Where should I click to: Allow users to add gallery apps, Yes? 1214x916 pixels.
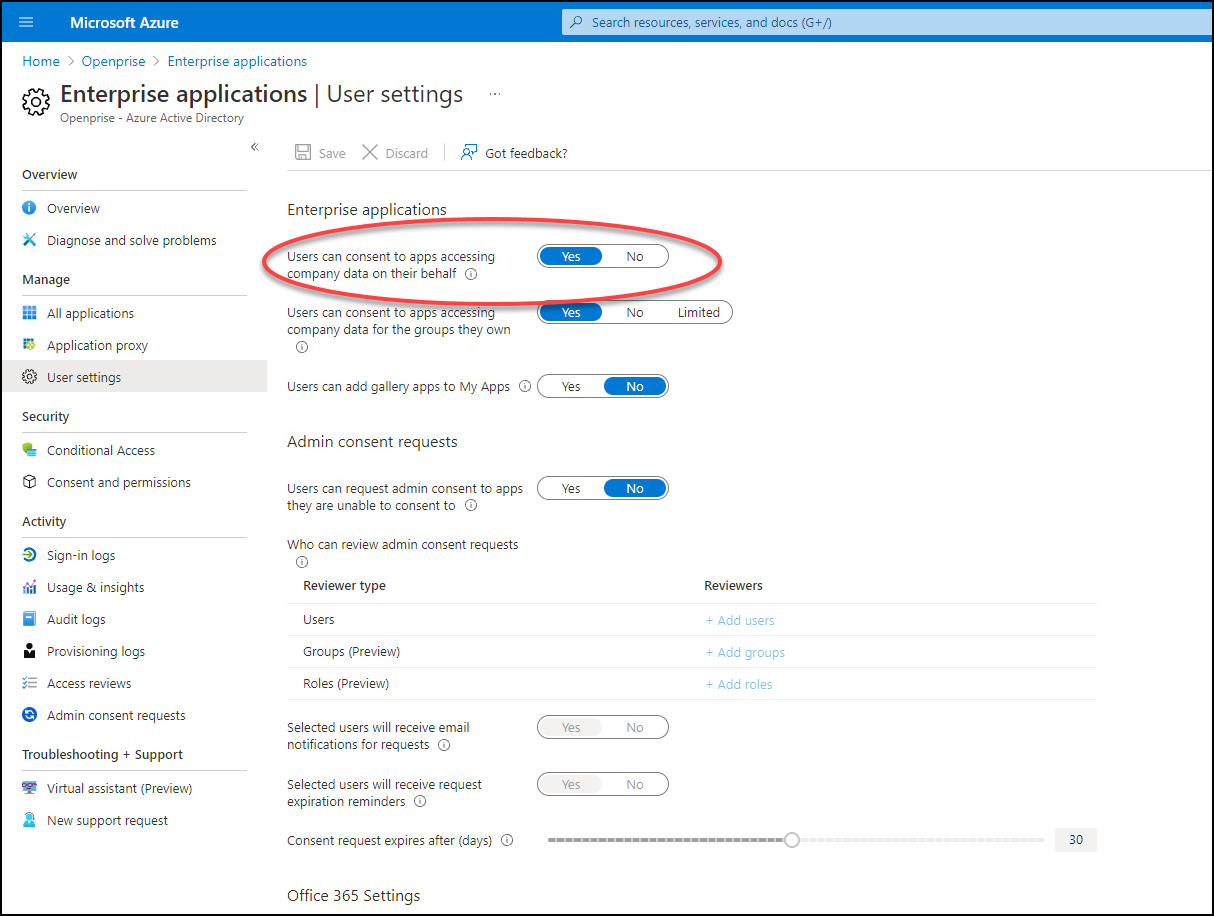(571, 386)
